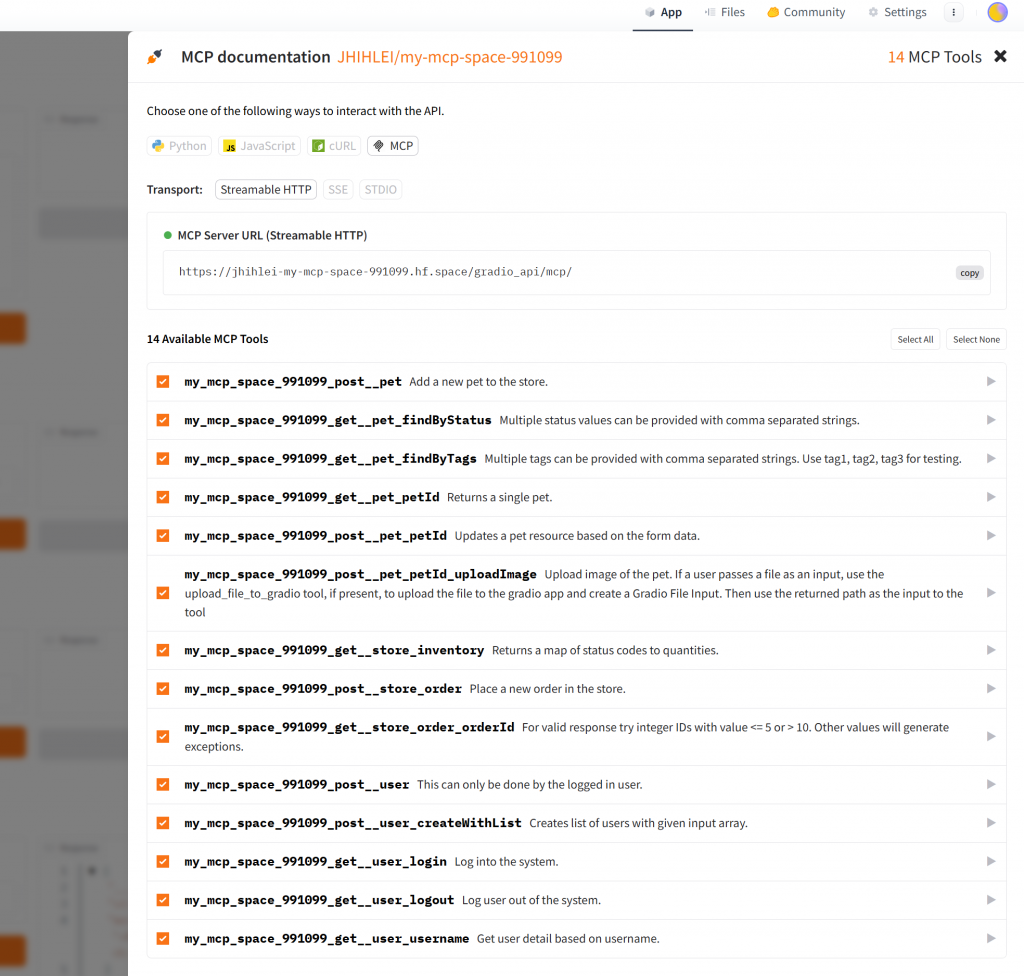Uncheck the get__user_login checkbox
Viewport: 1024px width, 976px height.
pyautogui.click(x=163, y=862)
